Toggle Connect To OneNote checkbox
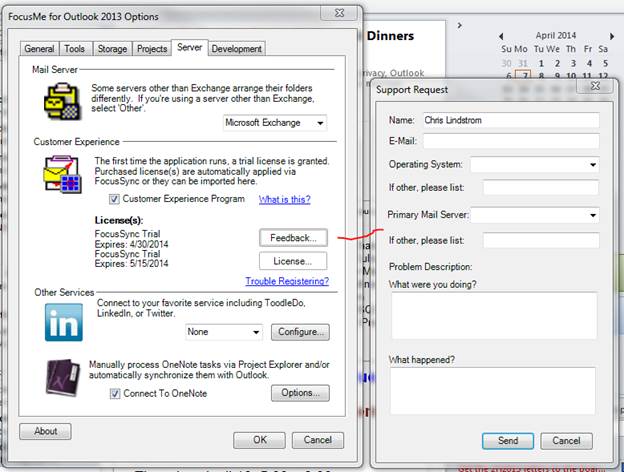Screen dimensions: 624x472 [x=115, y=394]
